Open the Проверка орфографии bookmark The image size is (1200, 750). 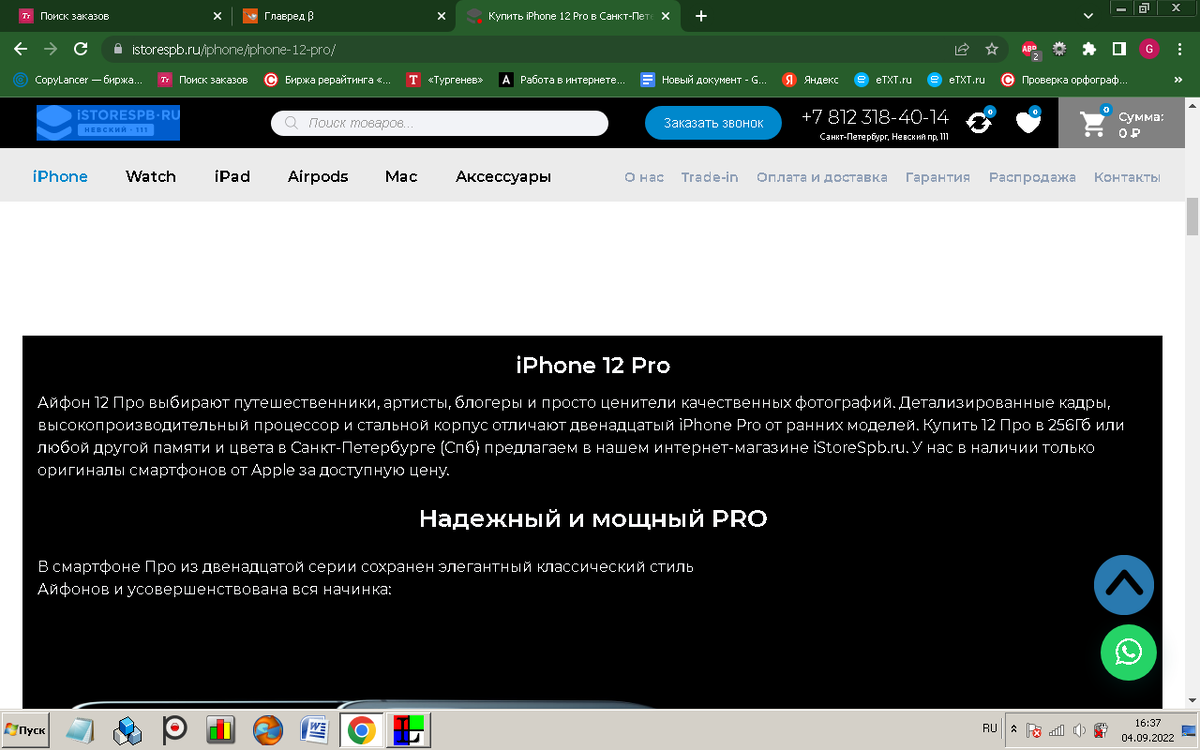1064,79
